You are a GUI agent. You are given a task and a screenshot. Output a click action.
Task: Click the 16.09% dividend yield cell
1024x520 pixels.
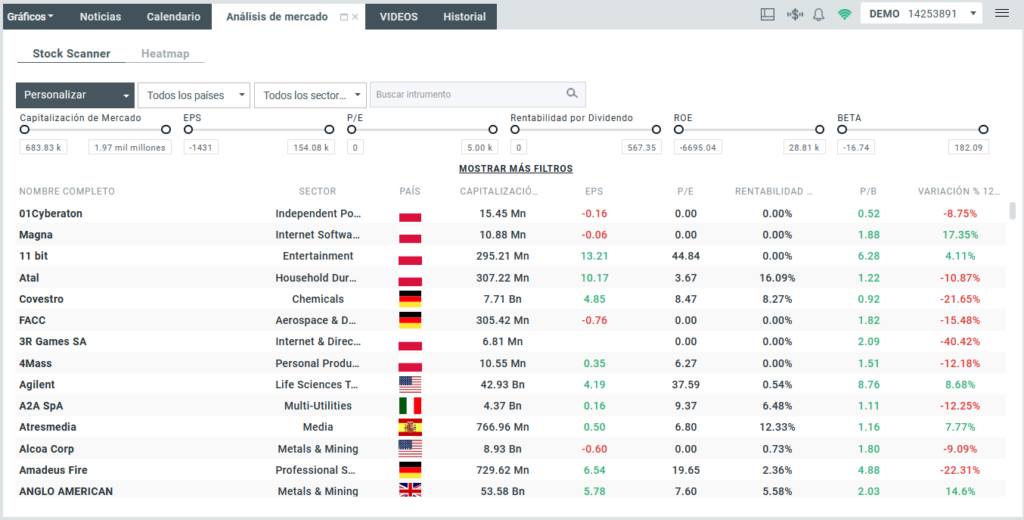pos(777,278)
